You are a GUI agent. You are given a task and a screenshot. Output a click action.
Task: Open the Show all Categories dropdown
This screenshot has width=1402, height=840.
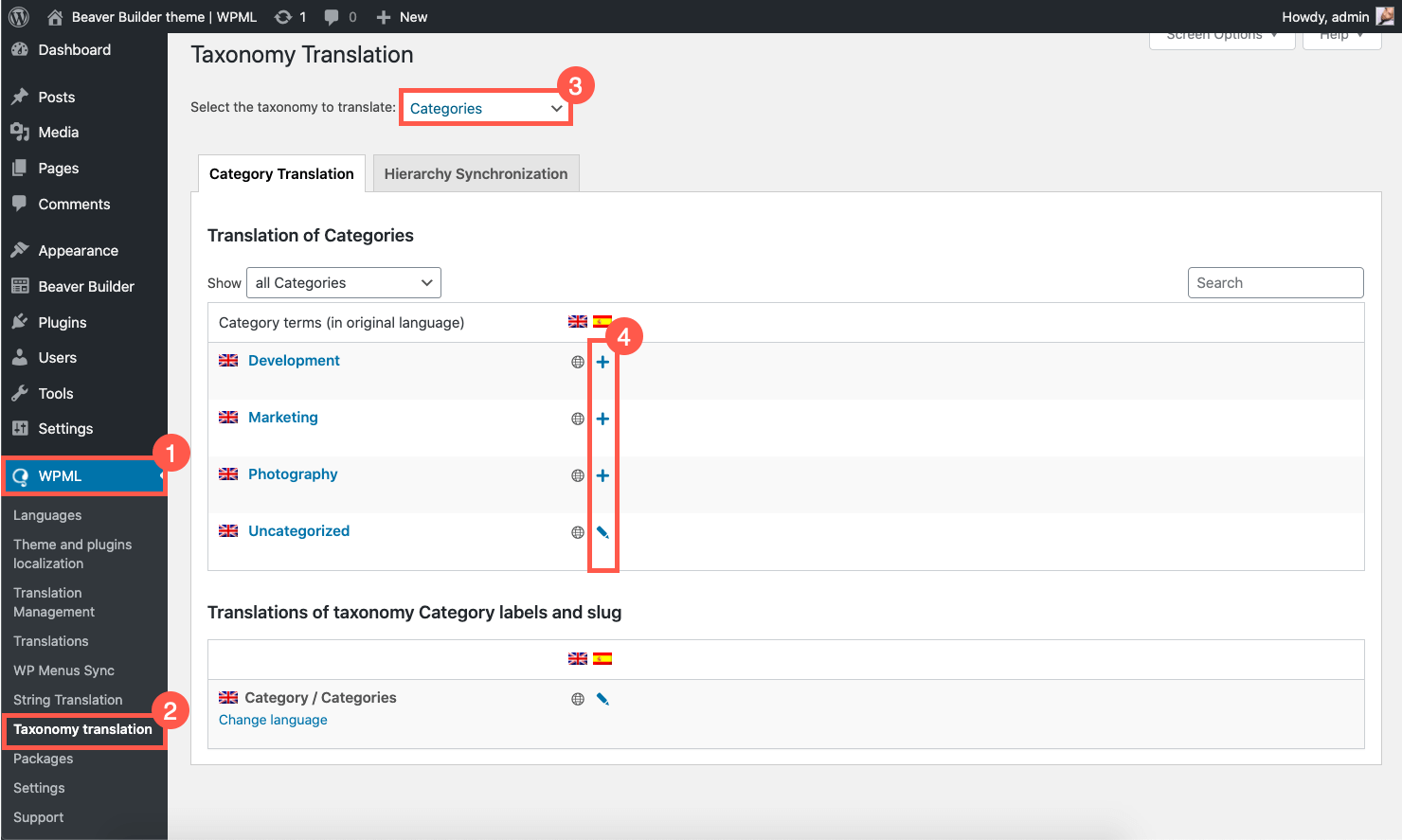click(x=344, y=283)
